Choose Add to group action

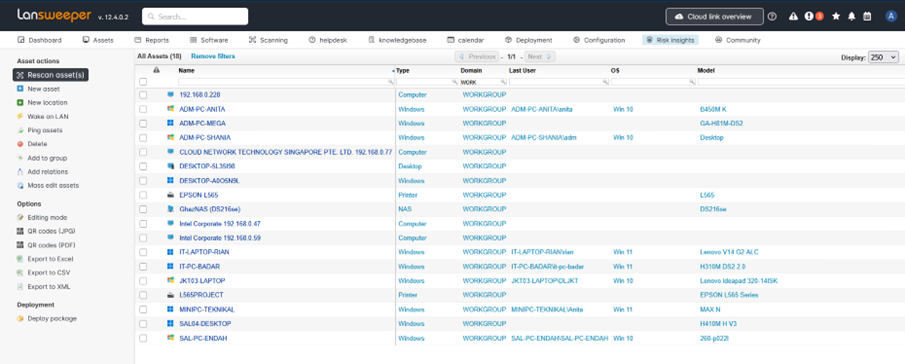(x=47, y=158)
